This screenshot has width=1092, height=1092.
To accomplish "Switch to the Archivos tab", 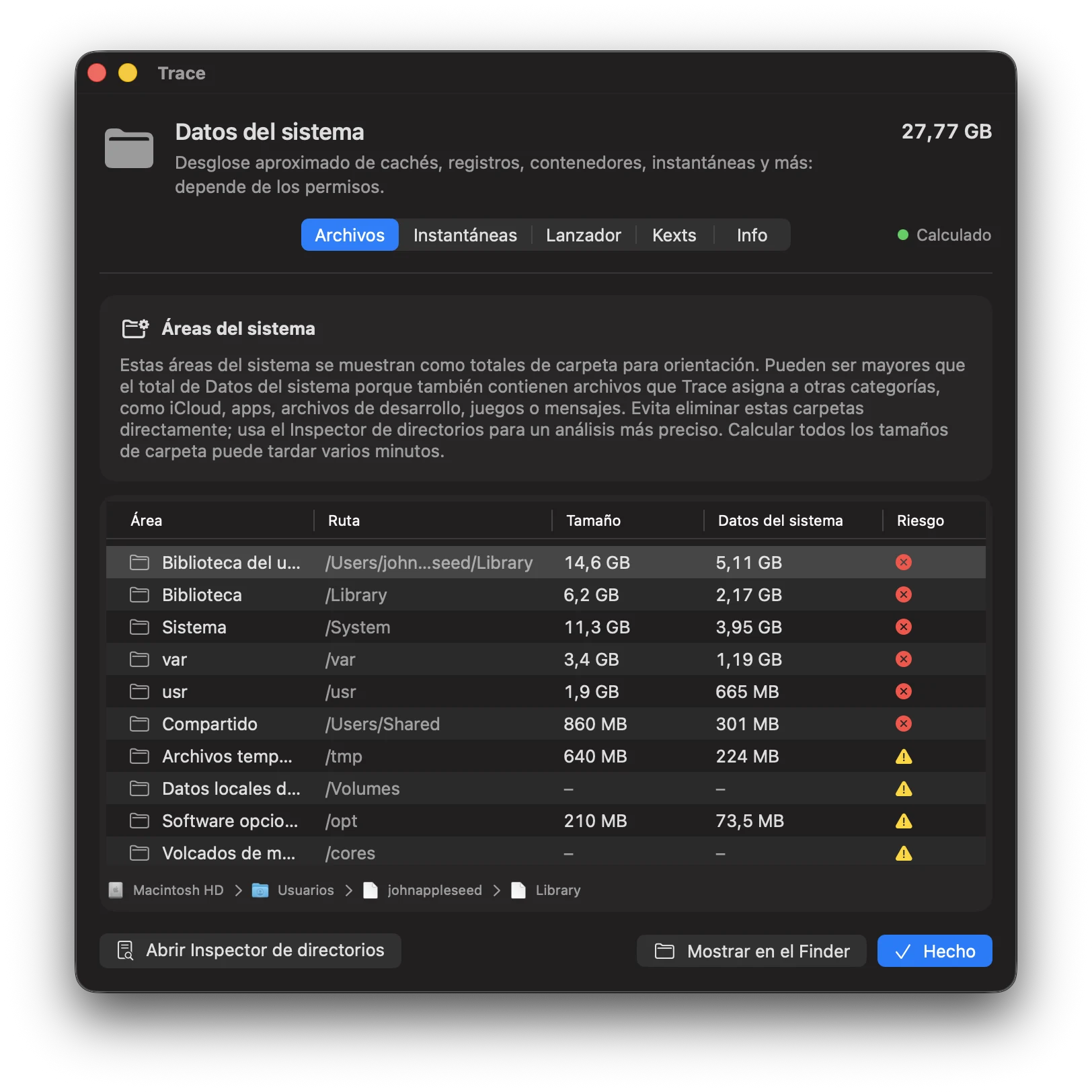I will pyautogui.click(x=350, y=235).
